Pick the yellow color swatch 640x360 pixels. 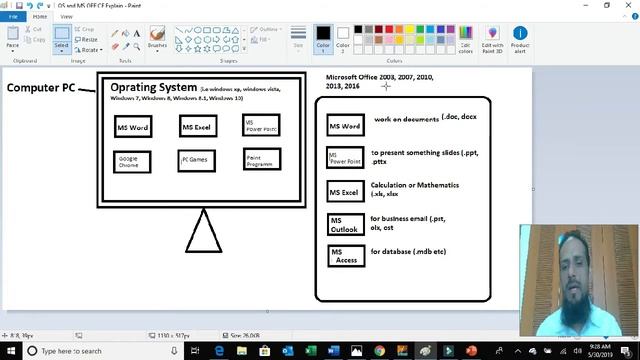point(409,29)
